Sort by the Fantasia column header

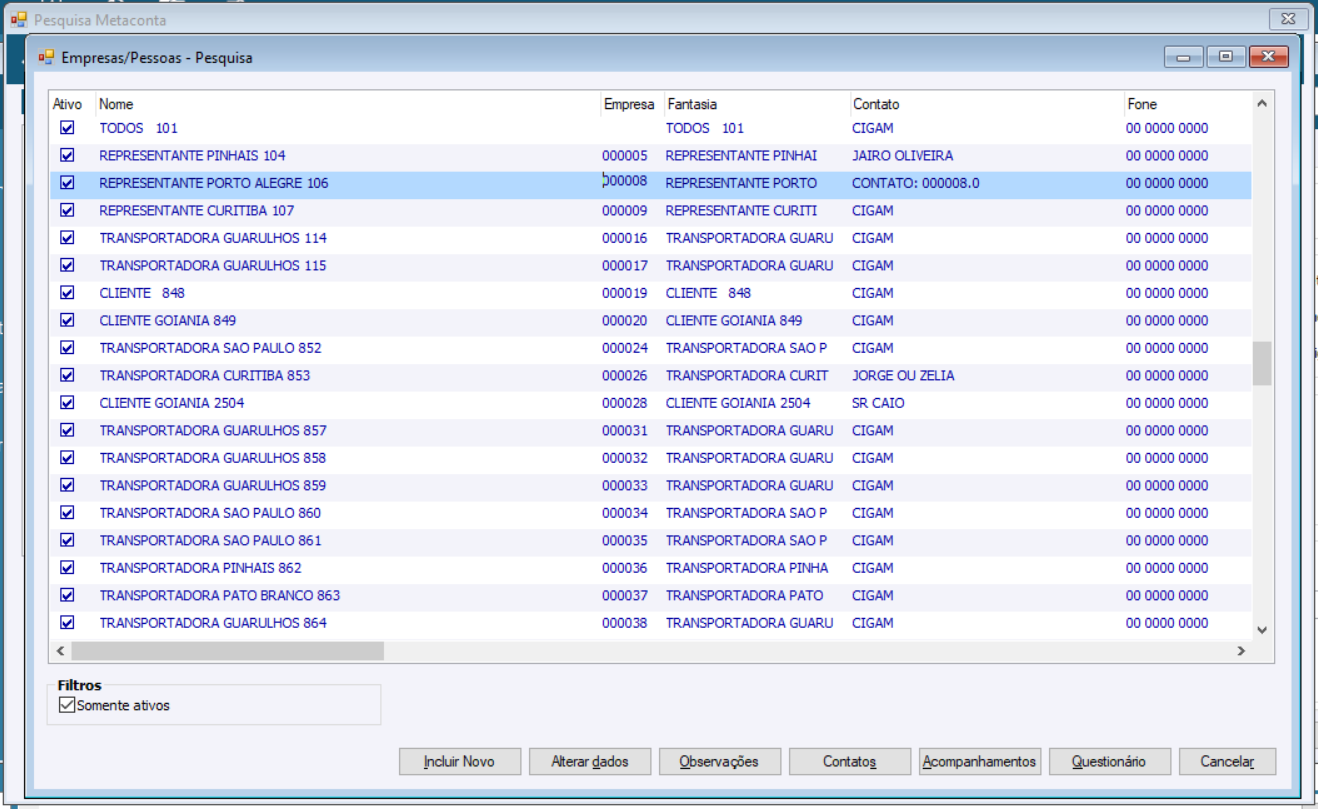tap(756, 104)
